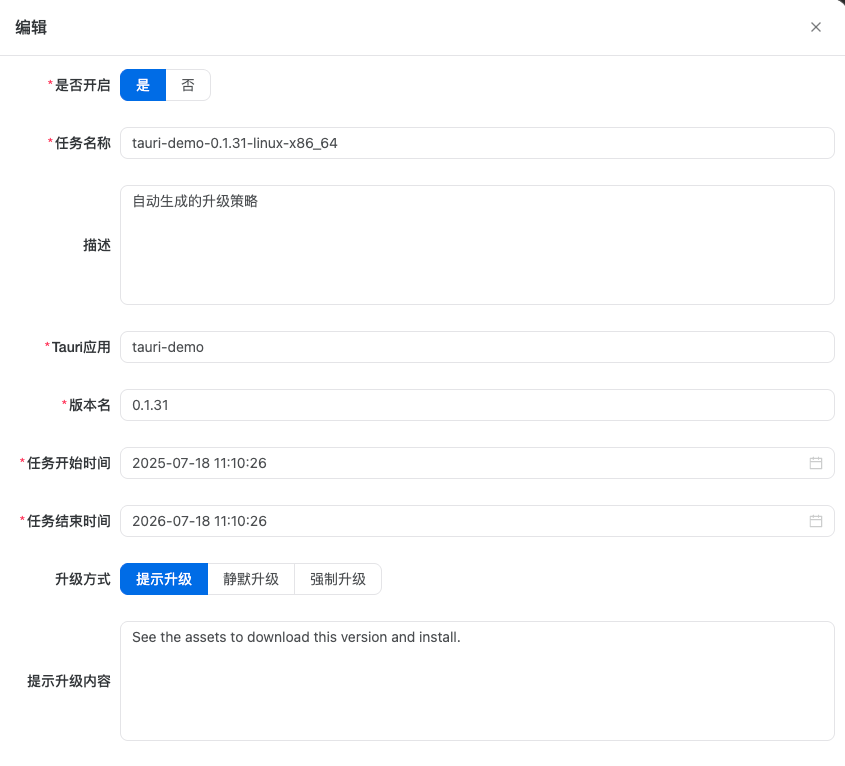Select 否 to disable the task

pos(188,85)
